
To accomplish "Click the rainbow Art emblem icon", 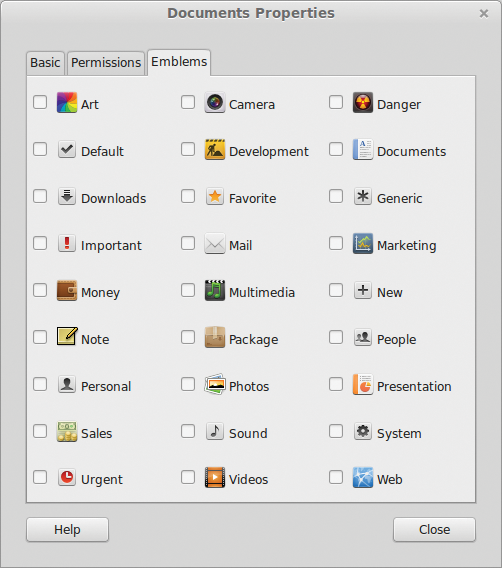I will click(67, 103).
